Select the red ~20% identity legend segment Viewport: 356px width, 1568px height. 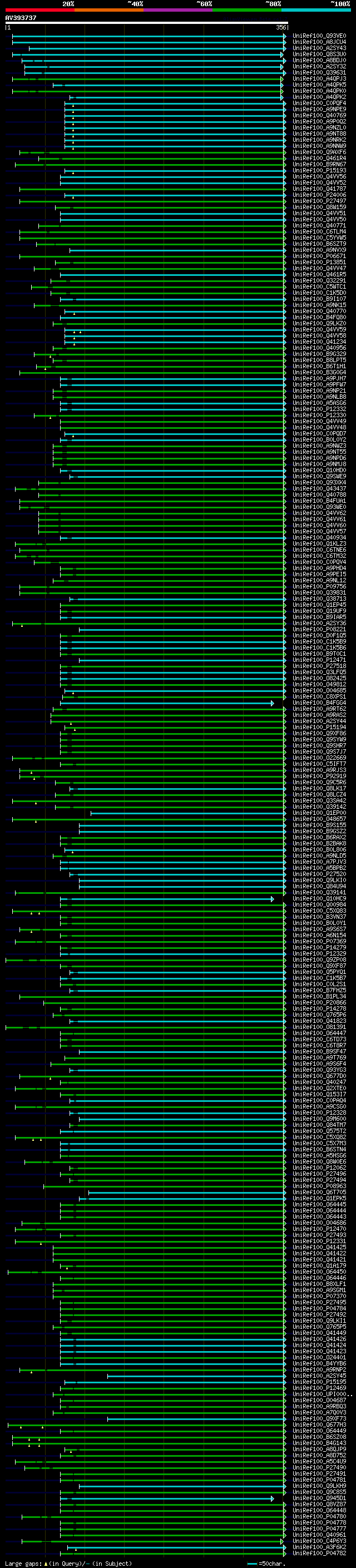click(x=40, y=10)
